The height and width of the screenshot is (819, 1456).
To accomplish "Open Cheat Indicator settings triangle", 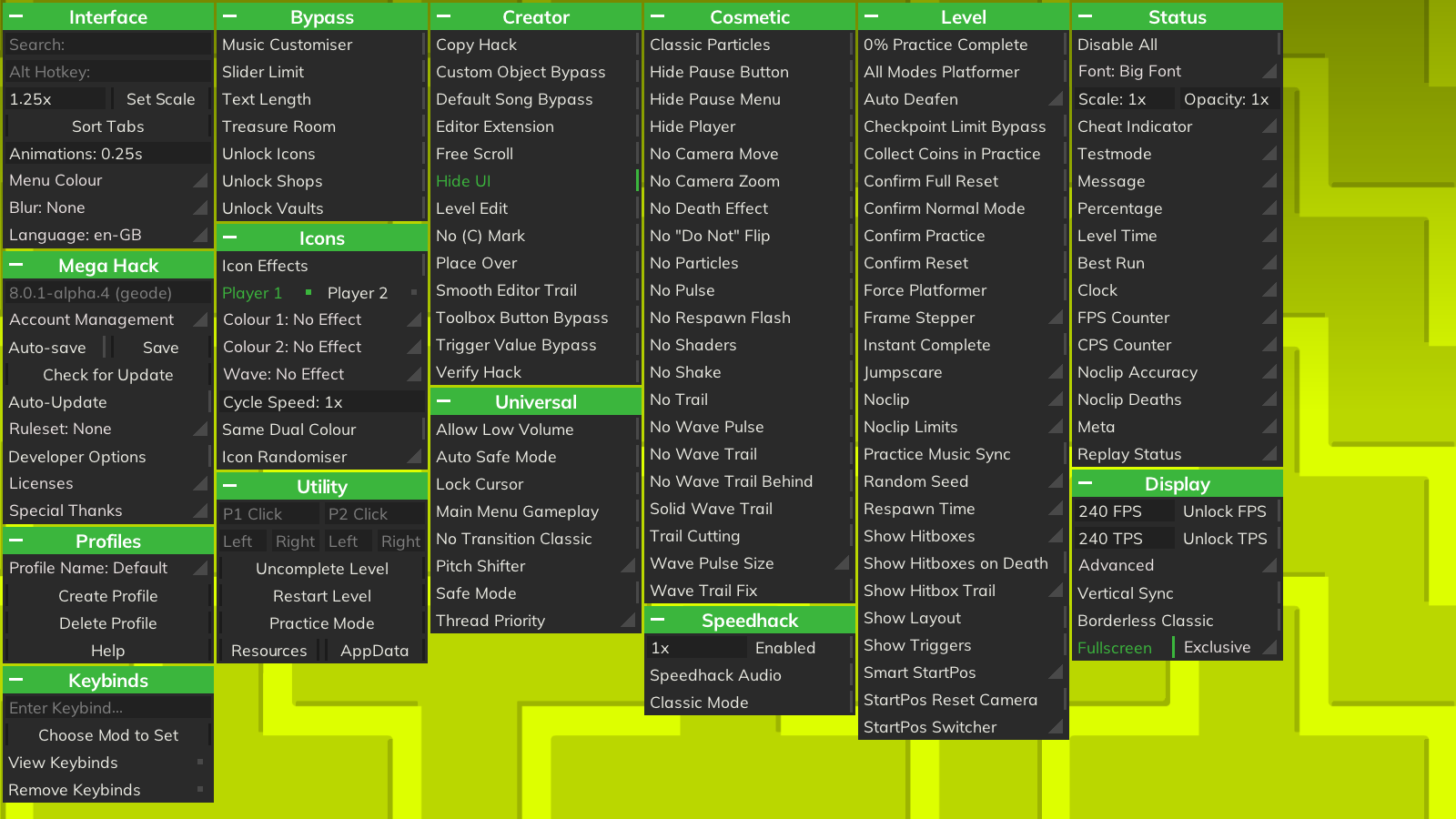I will point(1269,126).
